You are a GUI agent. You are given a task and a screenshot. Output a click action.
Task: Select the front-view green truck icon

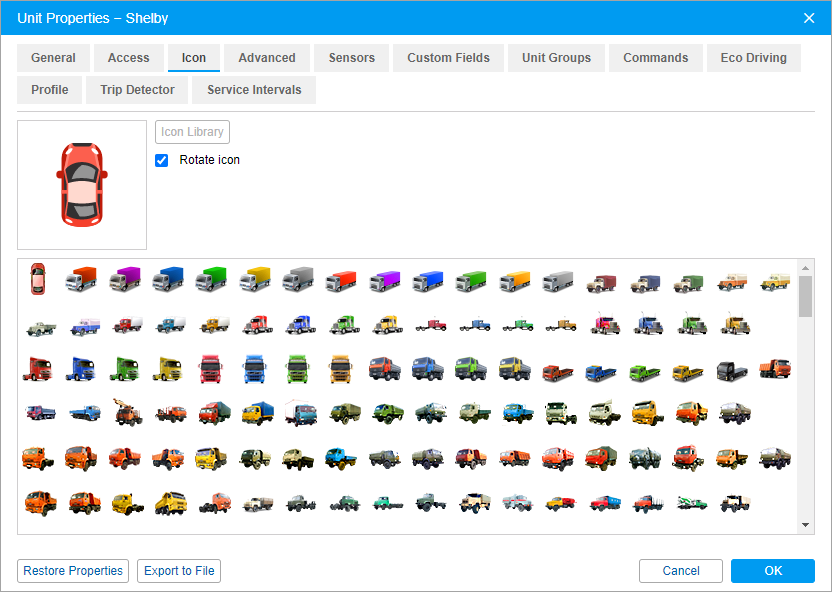[298, 369]
